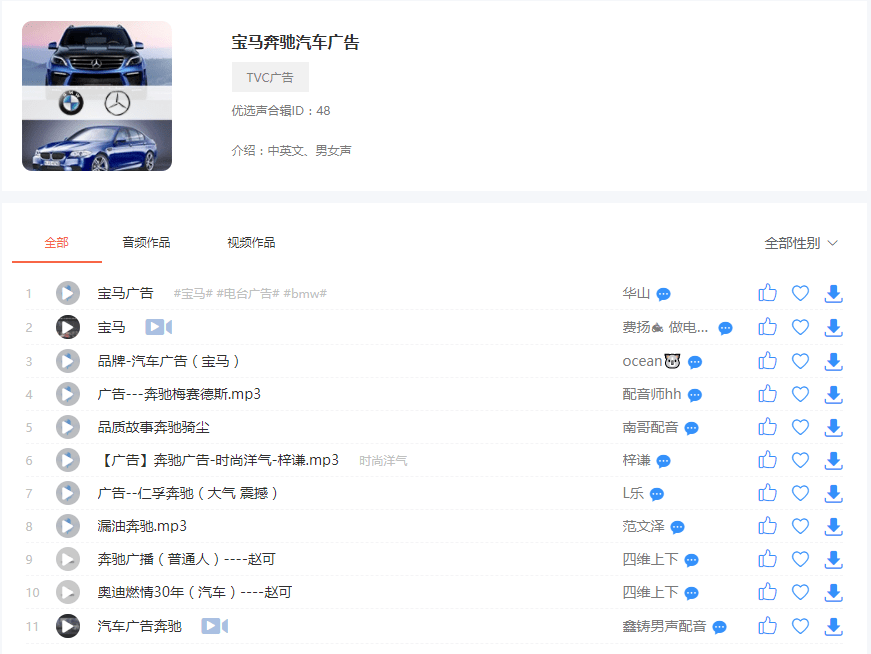
Task: Play the 宝马广告 audio track
Action: [68, 293]
